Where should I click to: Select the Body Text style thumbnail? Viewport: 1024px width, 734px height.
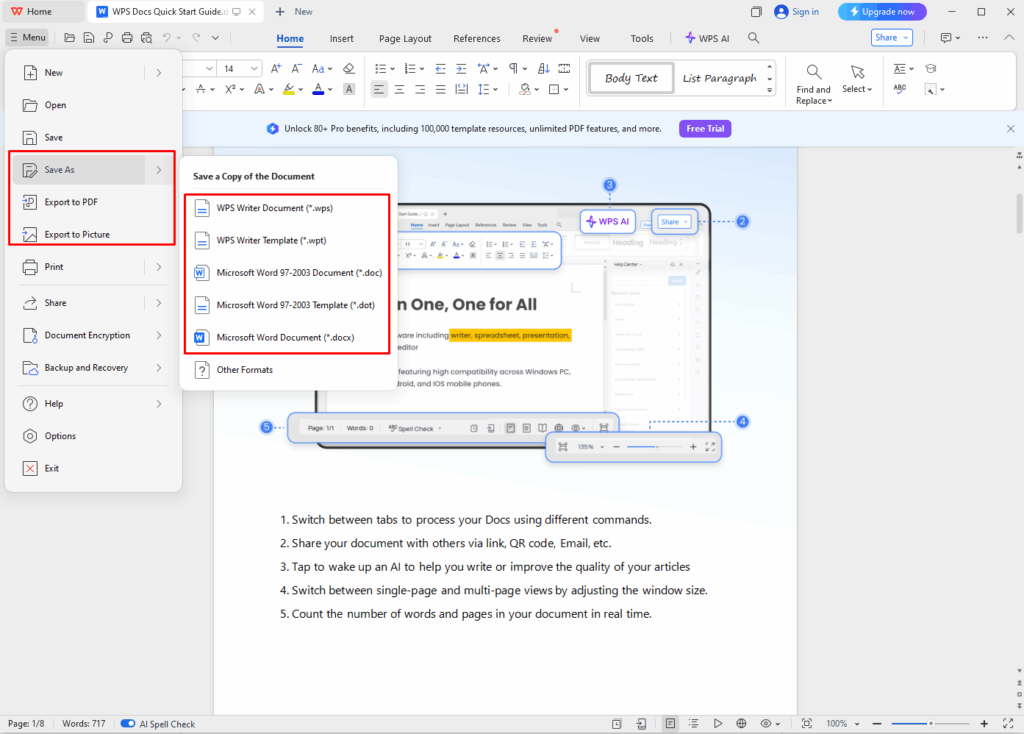pos(630,77)
